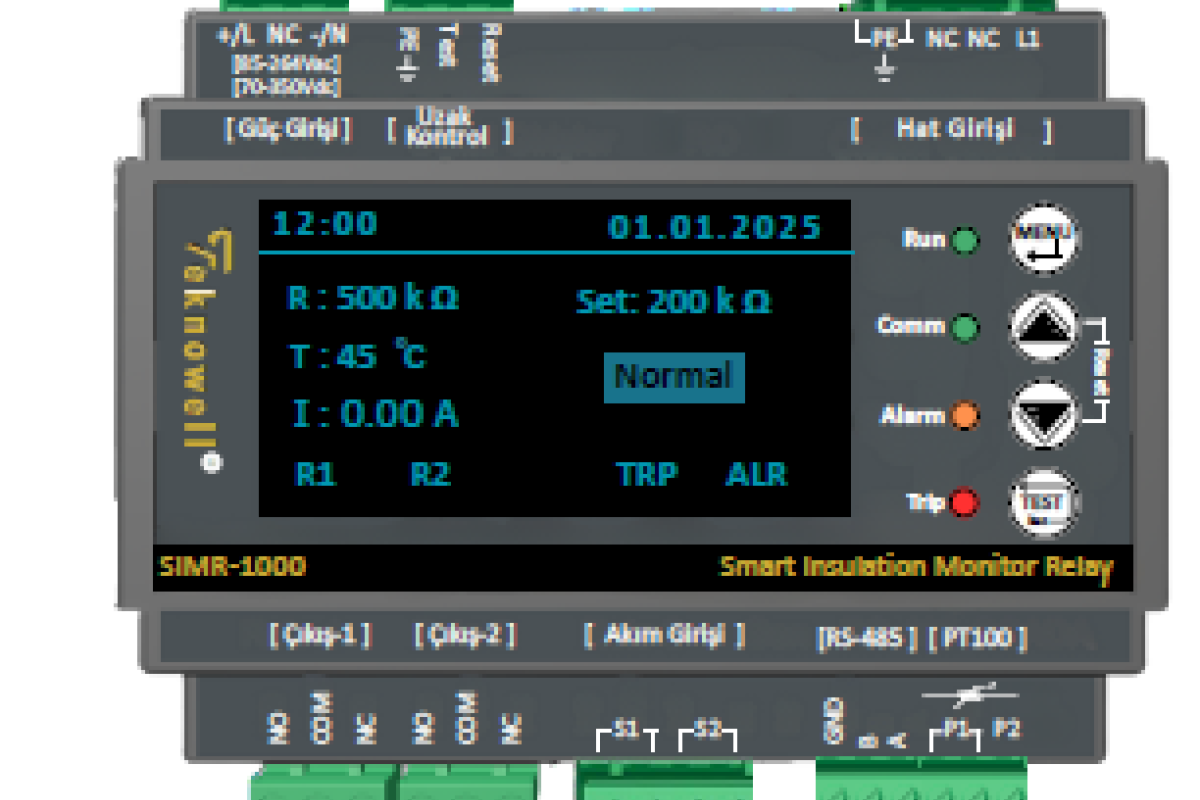Click the I : 0.00 A current reading
The height and width of the screenshot is (800, 1200).
click(x=375, y=414)
